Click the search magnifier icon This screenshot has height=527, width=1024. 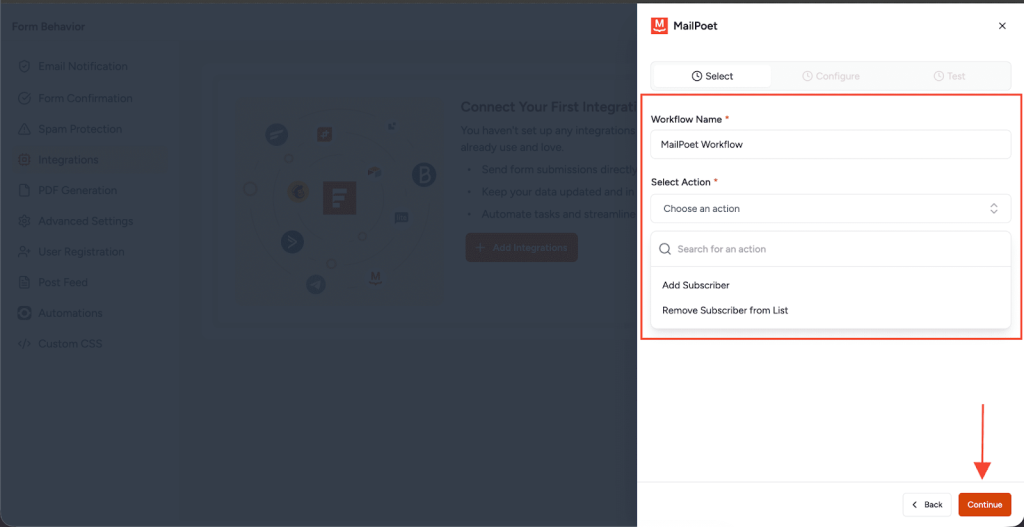(665, 249)
